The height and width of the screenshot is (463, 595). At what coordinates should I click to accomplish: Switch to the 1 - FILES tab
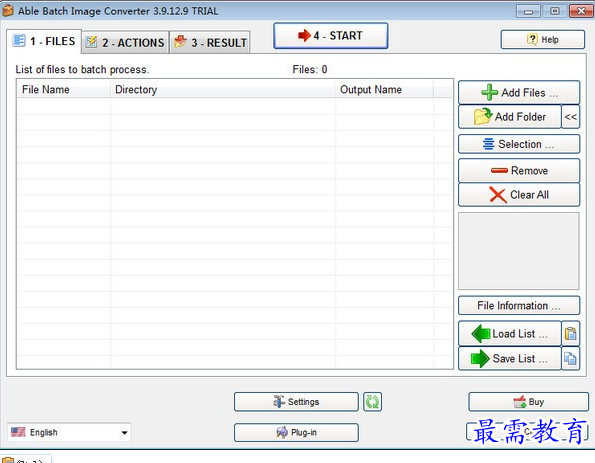44,41
